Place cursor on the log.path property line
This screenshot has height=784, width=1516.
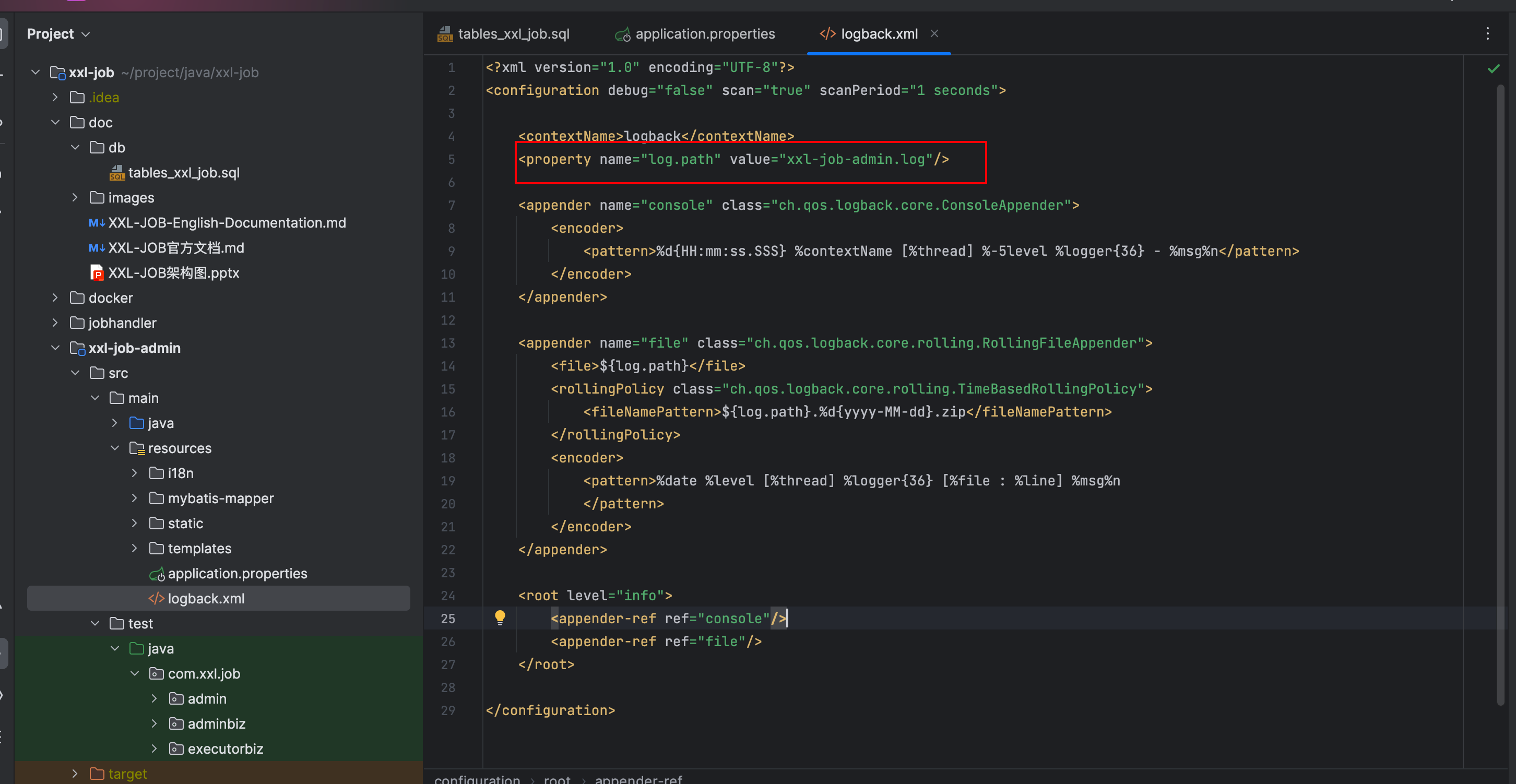[x=733, y=160]
